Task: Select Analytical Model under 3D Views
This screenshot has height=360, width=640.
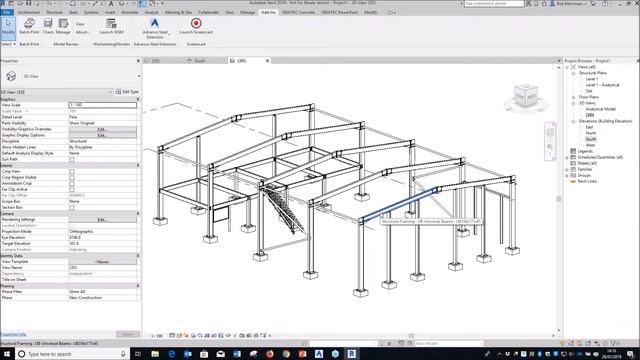Action: click(600, 109)
